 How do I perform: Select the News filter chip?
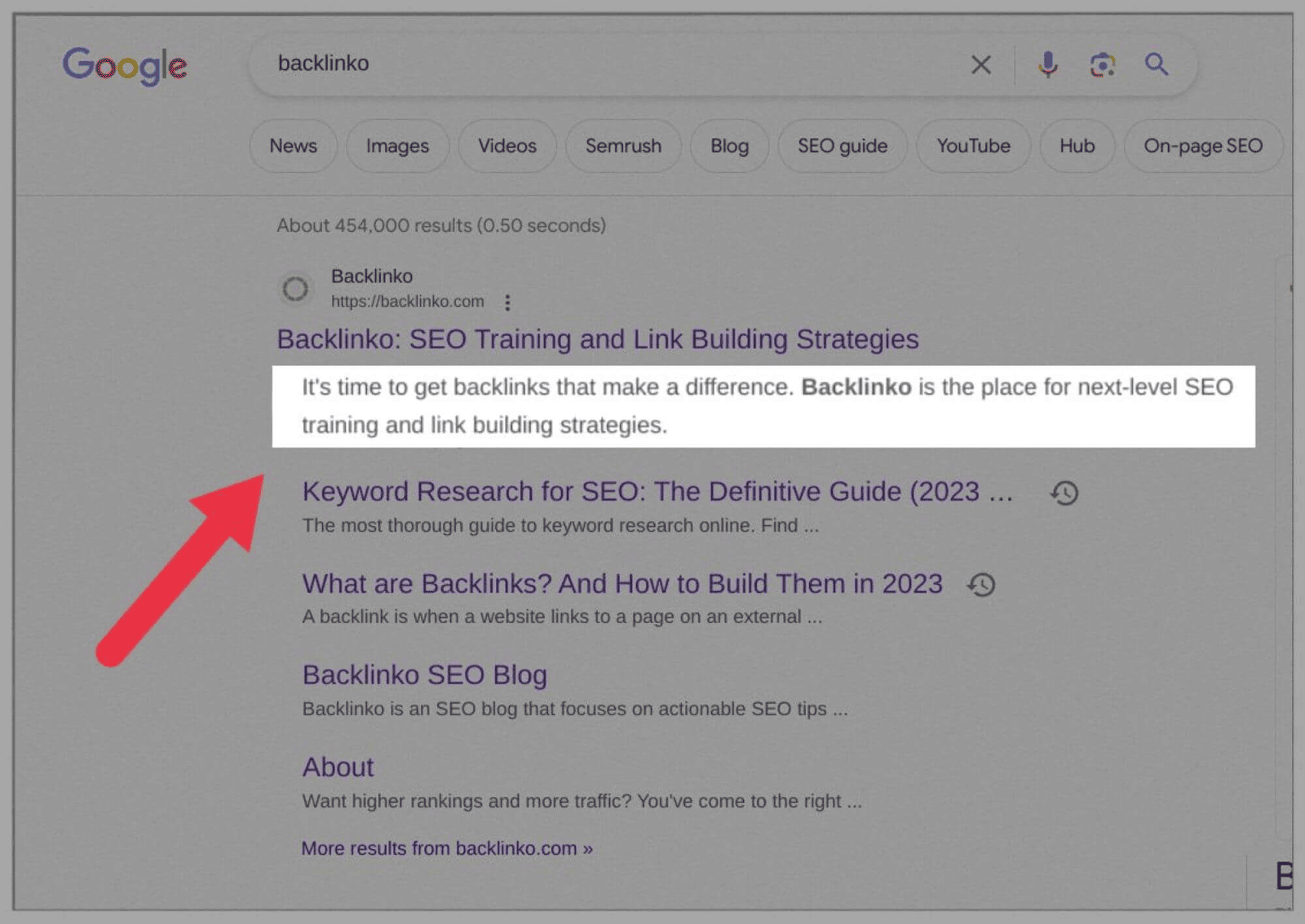tap(293, 146)
